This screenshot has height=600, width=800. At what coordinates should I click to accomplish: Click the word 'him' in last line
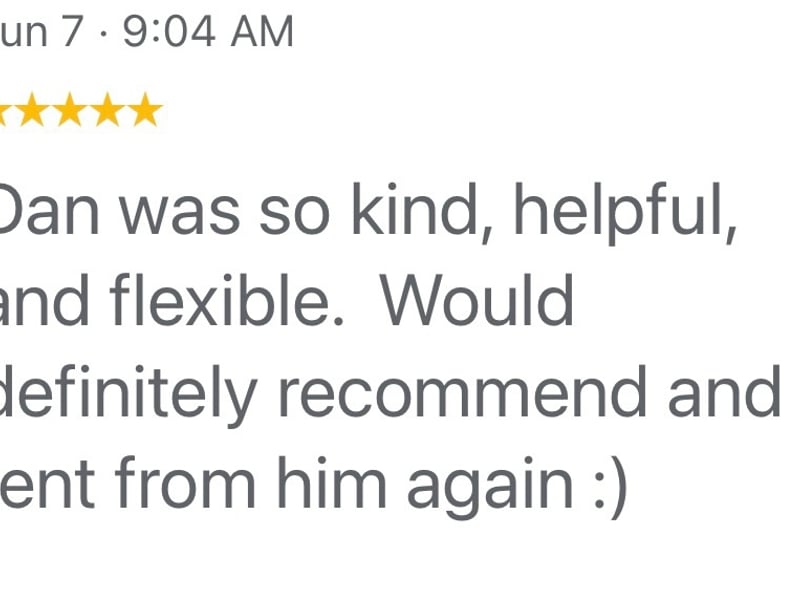click(x=332, y=483)
